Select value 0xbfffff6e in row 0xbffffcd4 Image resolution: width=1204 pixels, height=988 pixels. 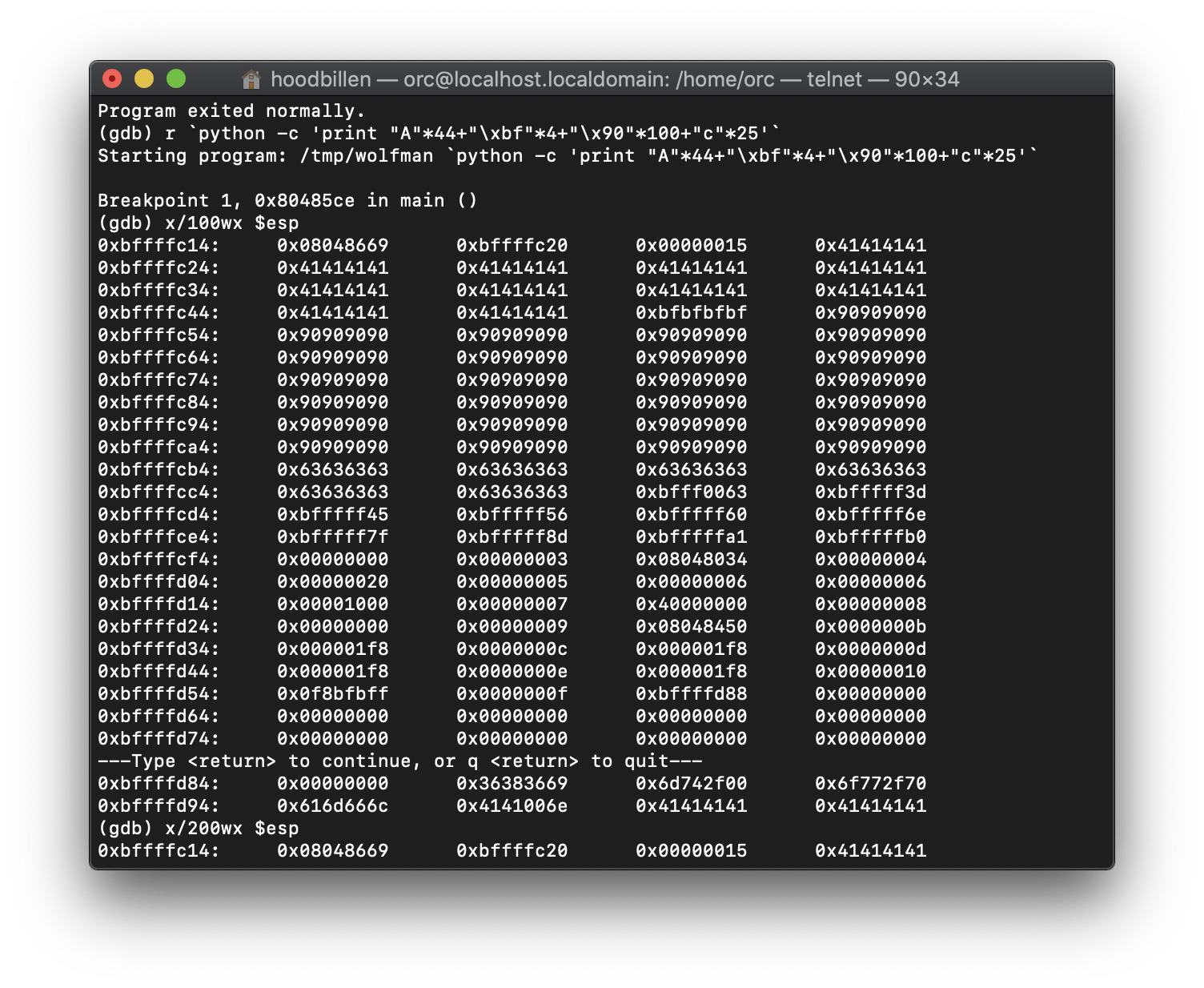pos(871,514)
